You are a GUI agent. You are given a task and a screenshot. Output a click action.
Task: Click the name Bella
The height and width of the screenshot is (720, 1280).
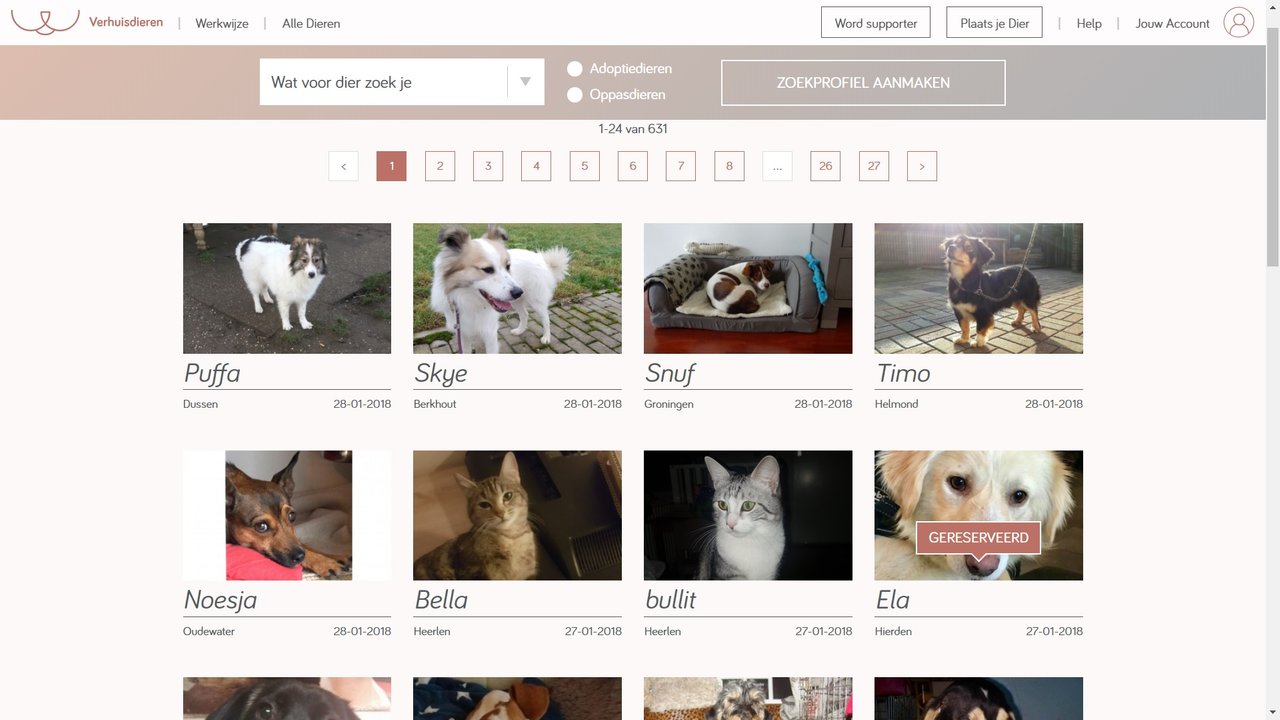pyautogui.click(x=441, y=600)
